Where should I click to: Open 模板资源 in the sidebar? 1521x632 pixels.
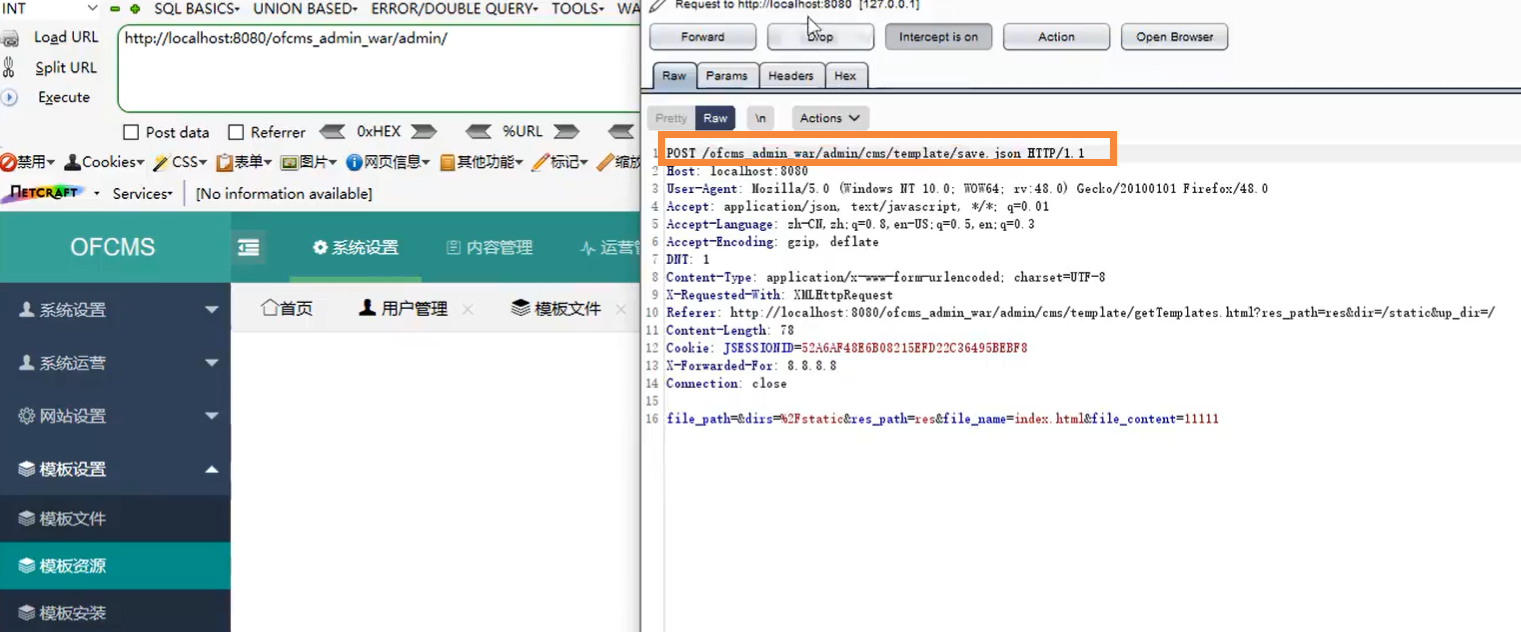[115, 566]
